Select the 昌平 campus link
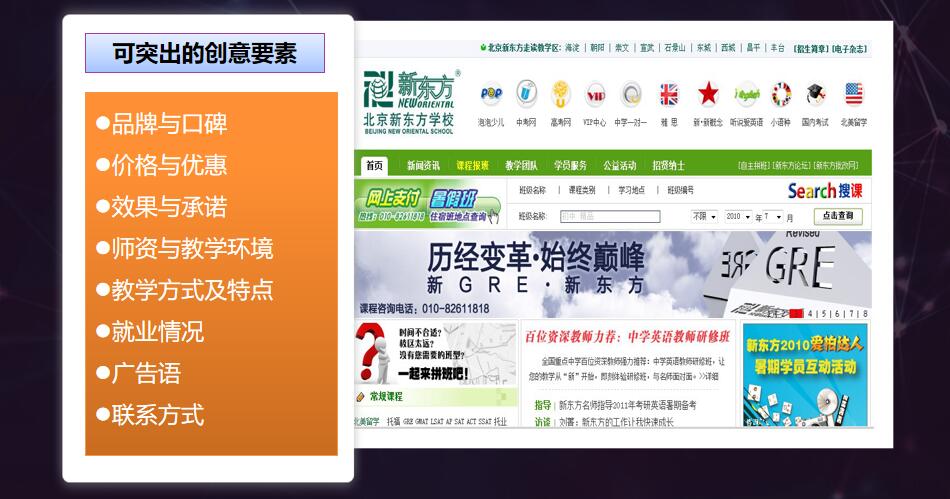 point(753,48)
